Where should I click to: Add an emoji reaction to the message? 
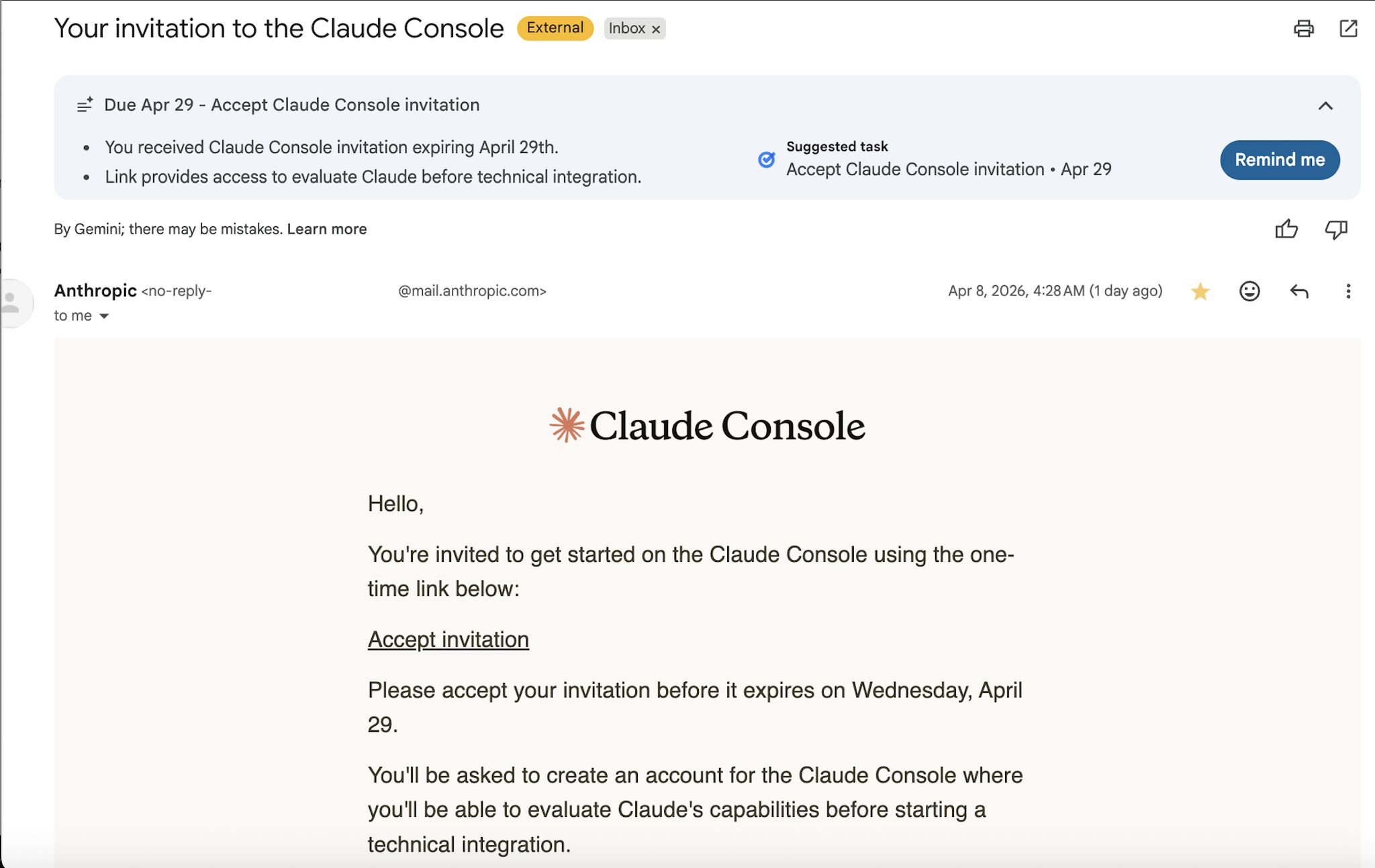click(1249, 291)
